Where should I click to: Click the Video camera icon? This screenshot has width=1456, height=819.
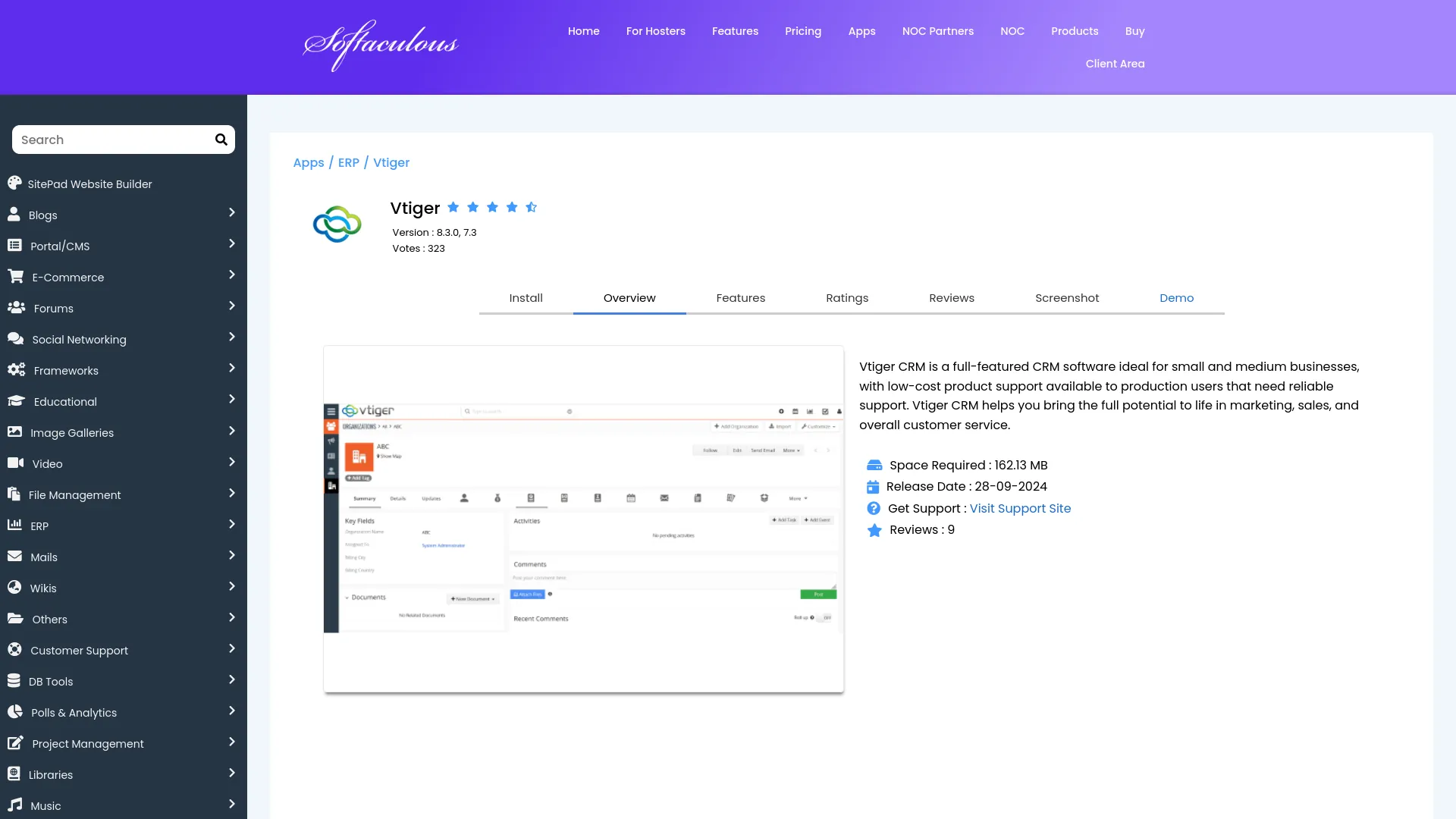coord(15,463)
